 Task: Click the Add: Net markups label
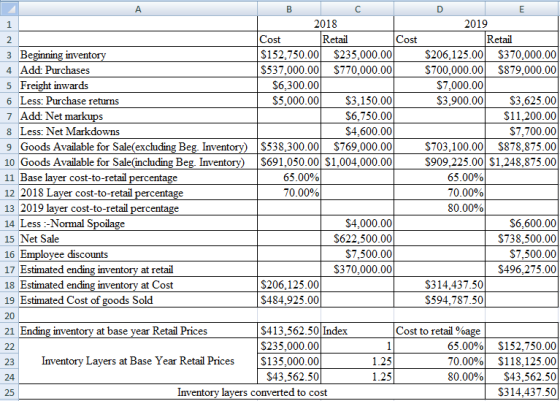61,116
